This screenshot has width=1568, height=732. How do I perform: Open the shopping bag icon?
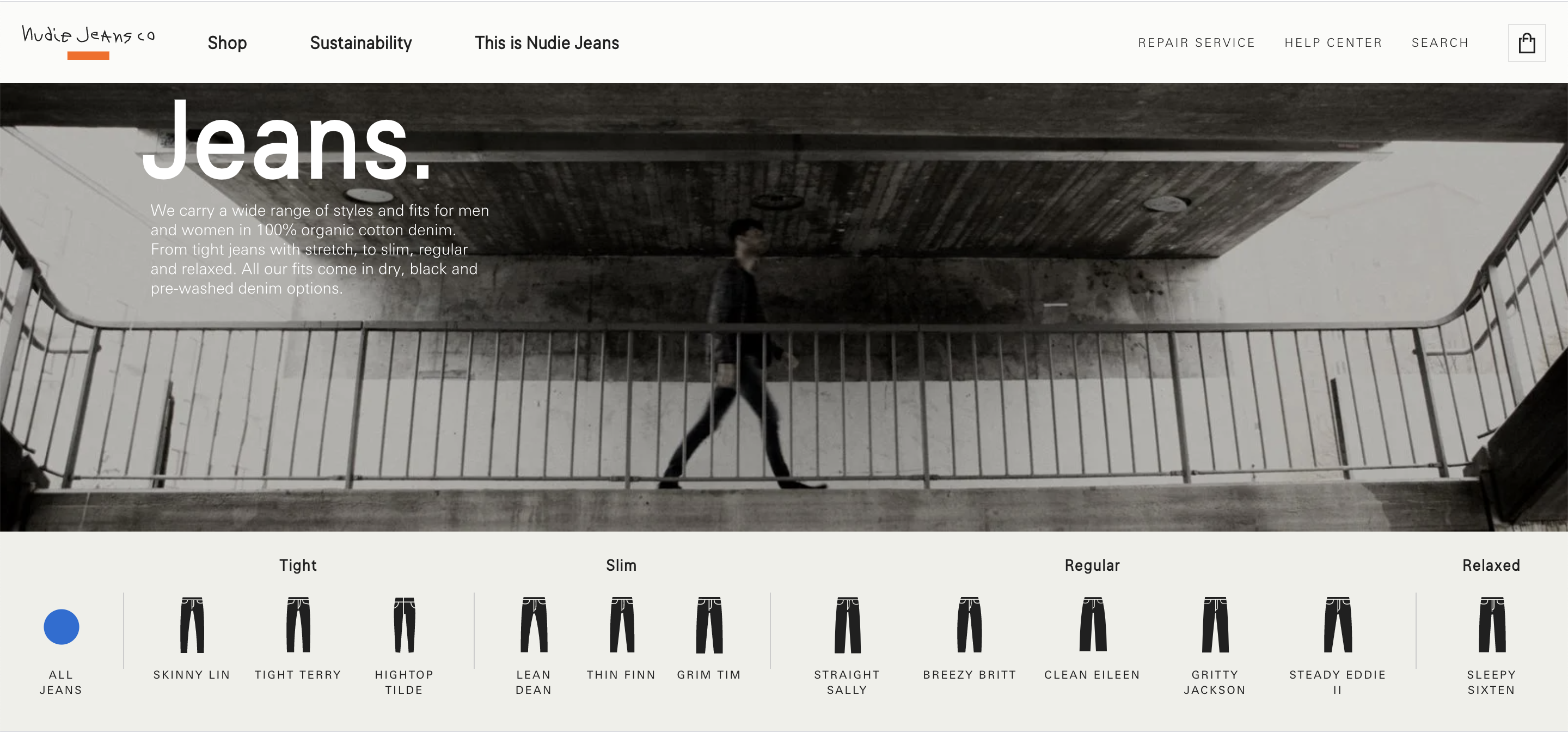pos(1527,43)
